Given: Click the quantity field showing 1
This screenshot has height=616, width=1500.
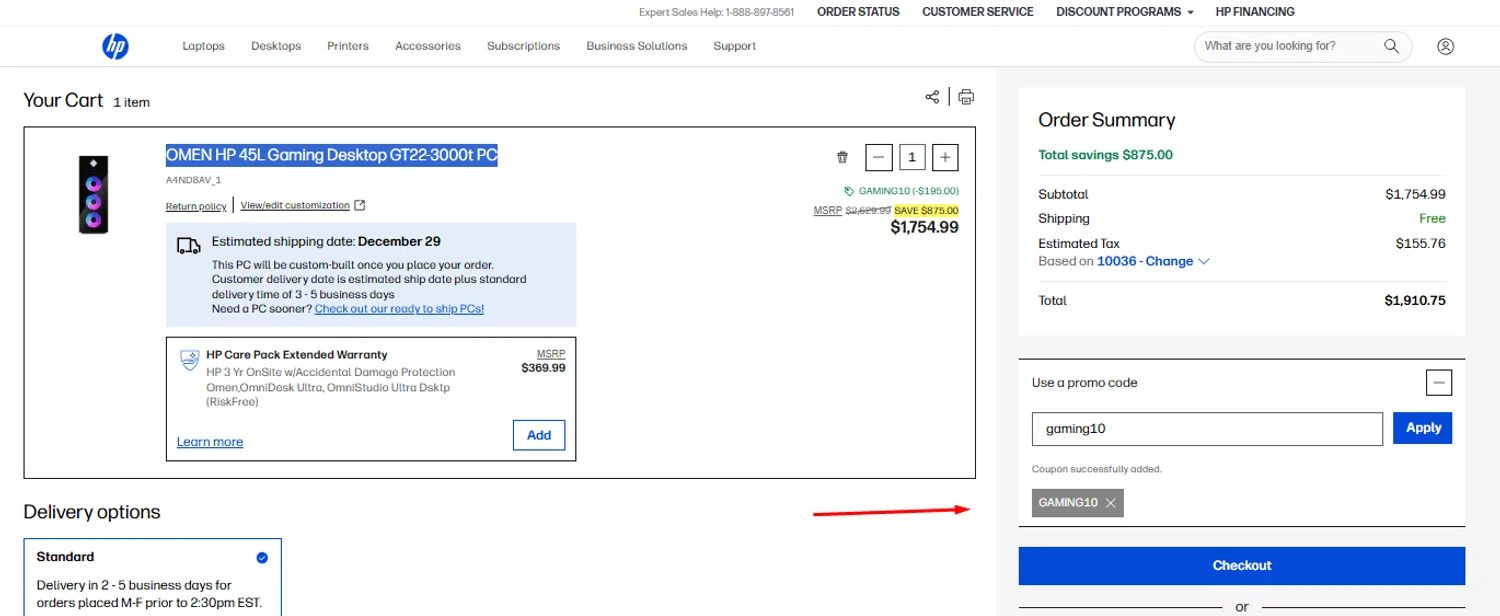Looking at the screenshot, I should click(x=912, y=157).
